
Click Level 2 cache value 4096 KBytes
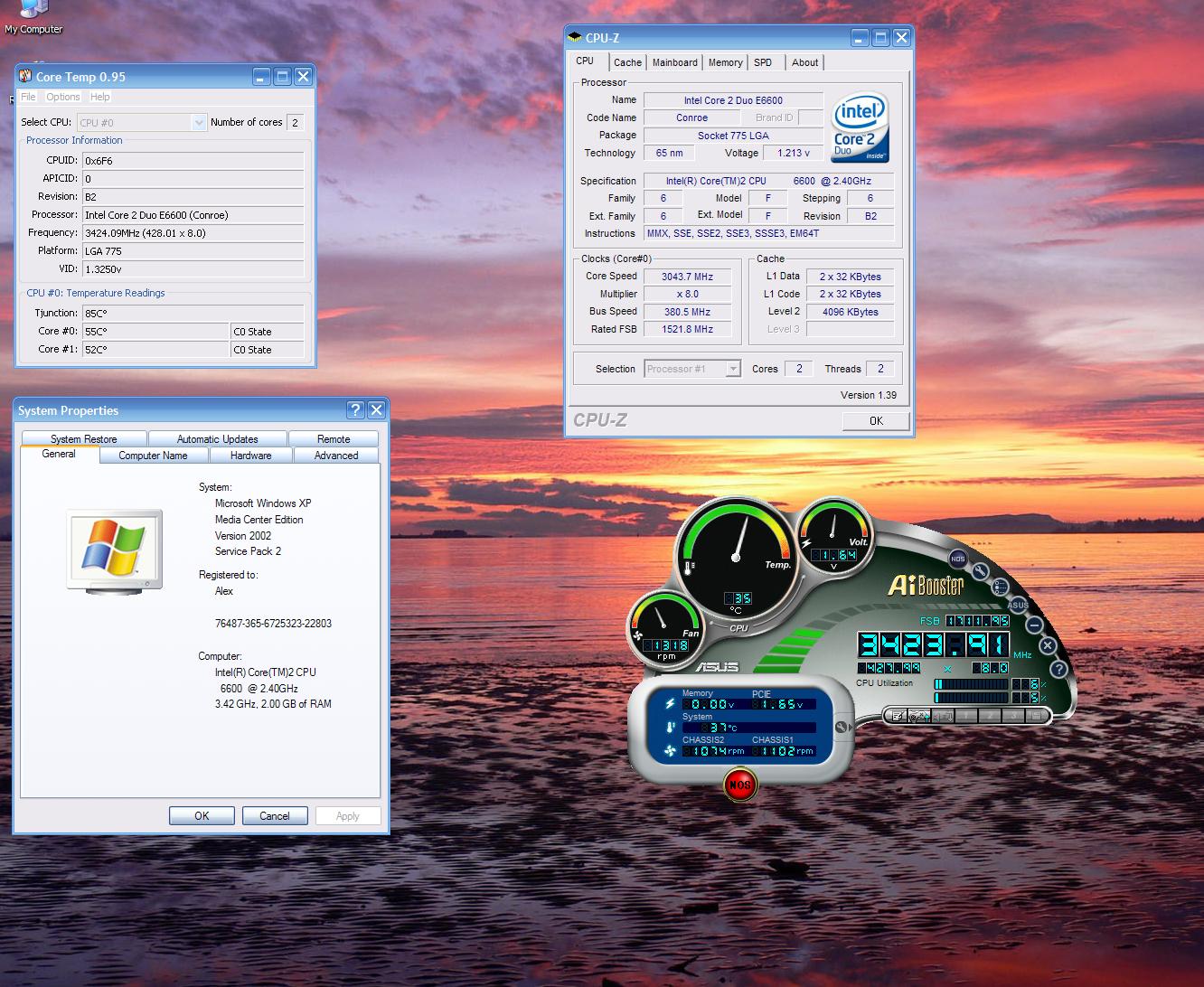850,312
